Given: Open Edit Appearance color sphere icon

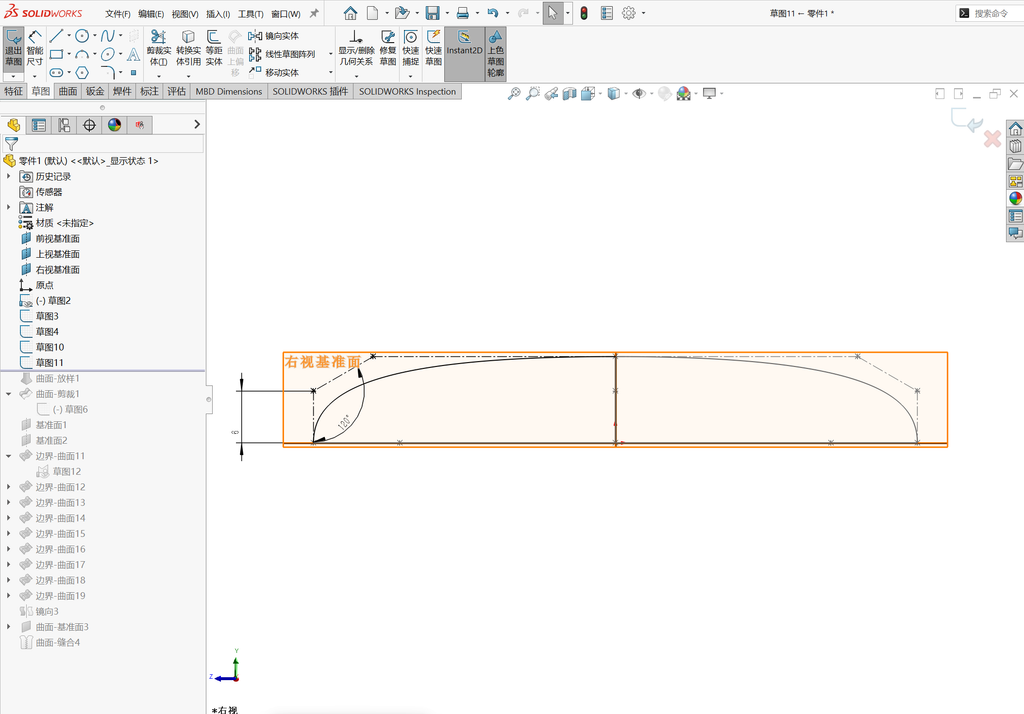Looking at the screenshot, I should (683, 93).
